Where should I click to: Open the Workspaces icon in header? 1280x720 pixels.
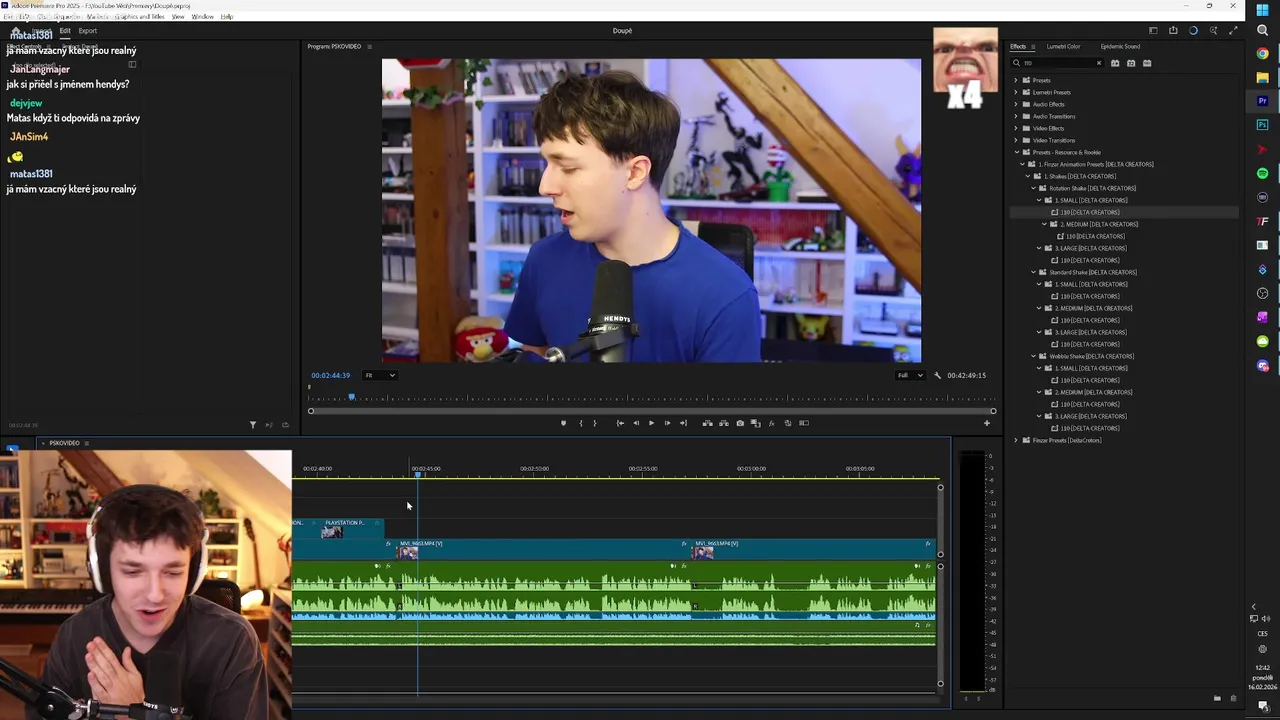click(x=1153, y=30)
